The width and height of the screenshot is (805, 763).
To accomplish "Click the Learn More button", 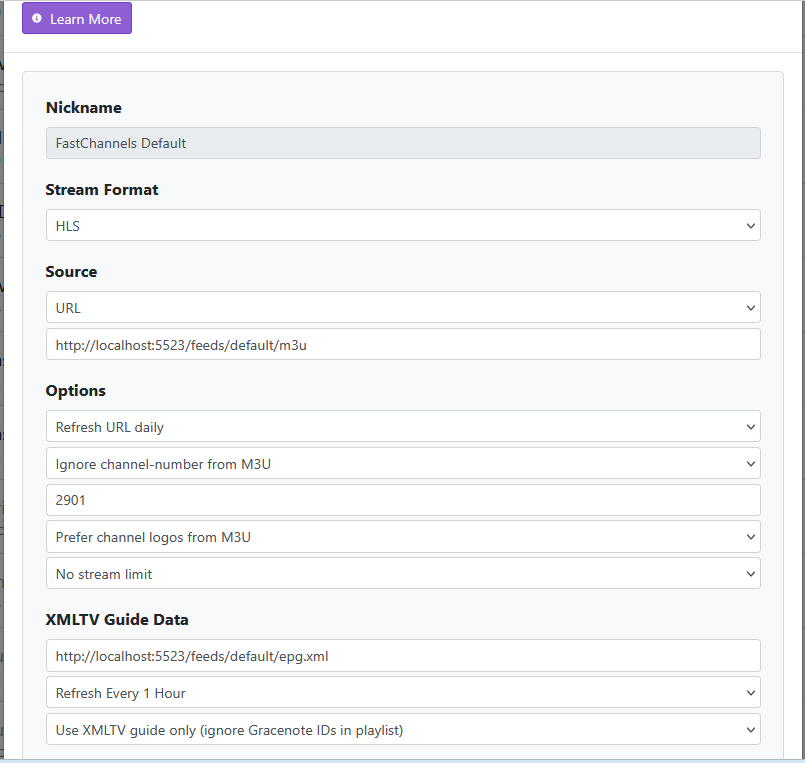I will coord(76,18).
